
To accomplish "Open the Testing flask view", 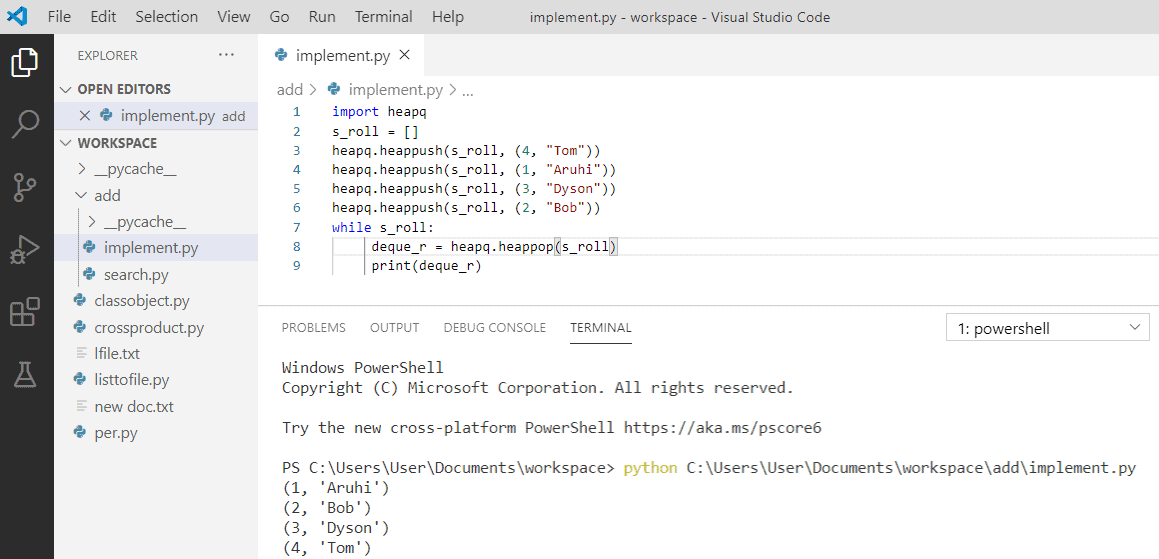I will click(26, 375).
